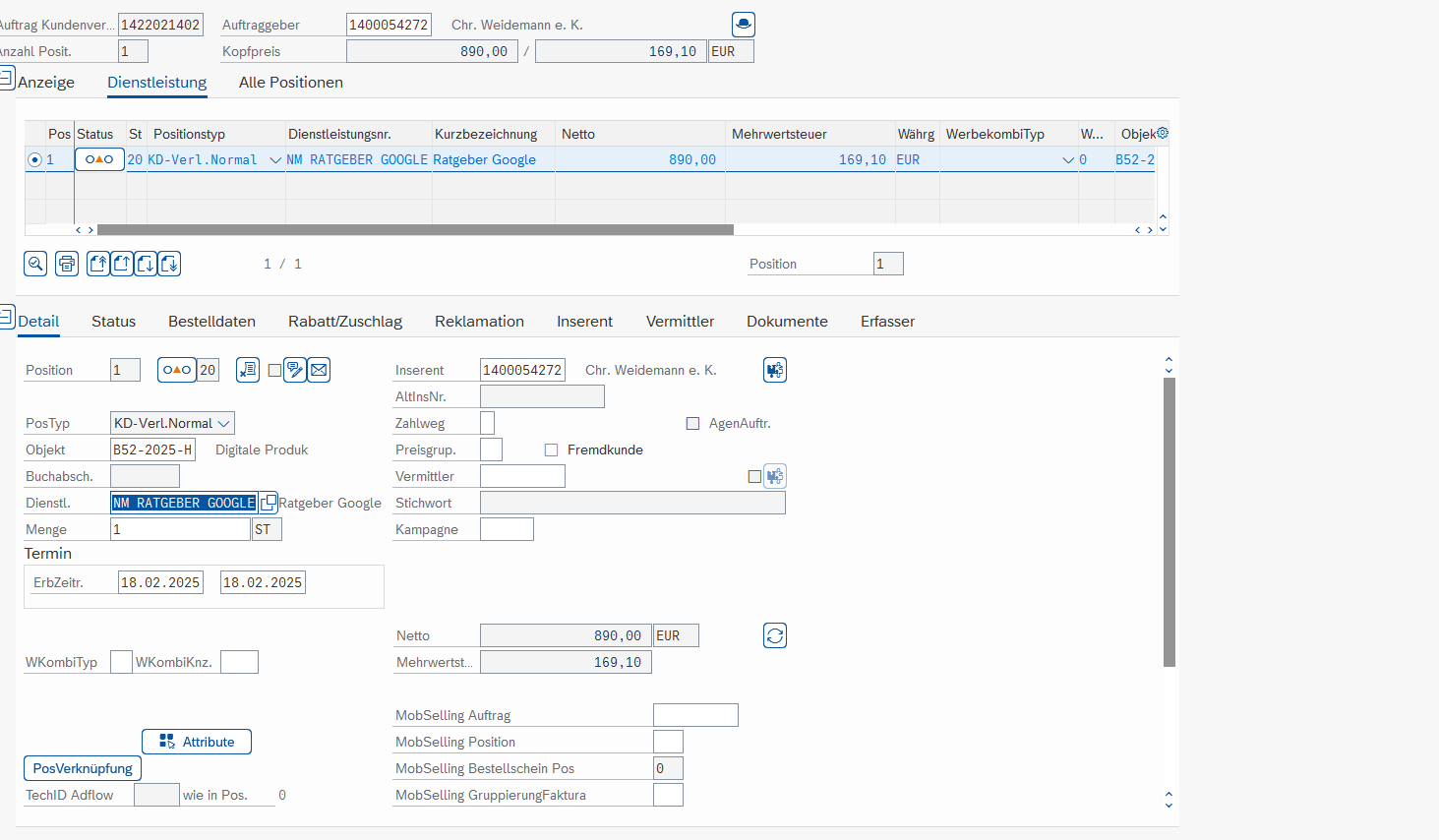Click into the Kampagne field
The image size is (1439, 840).
[507, 529]
